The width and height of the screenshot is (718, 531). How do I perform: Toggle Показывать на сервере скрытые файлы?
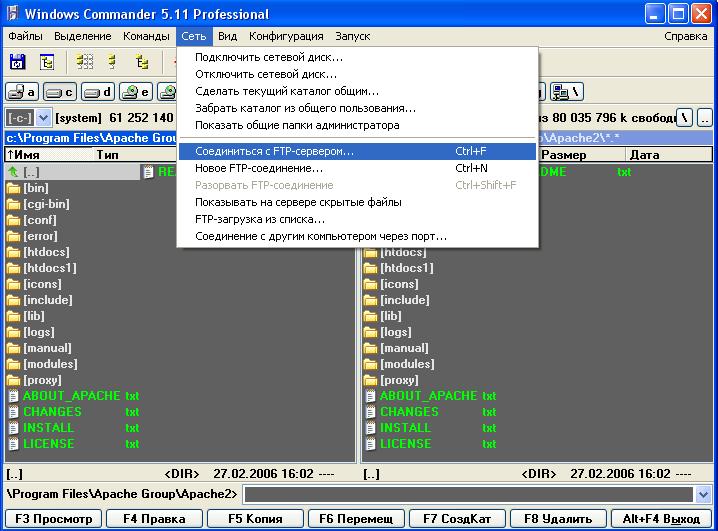point(357,202)
